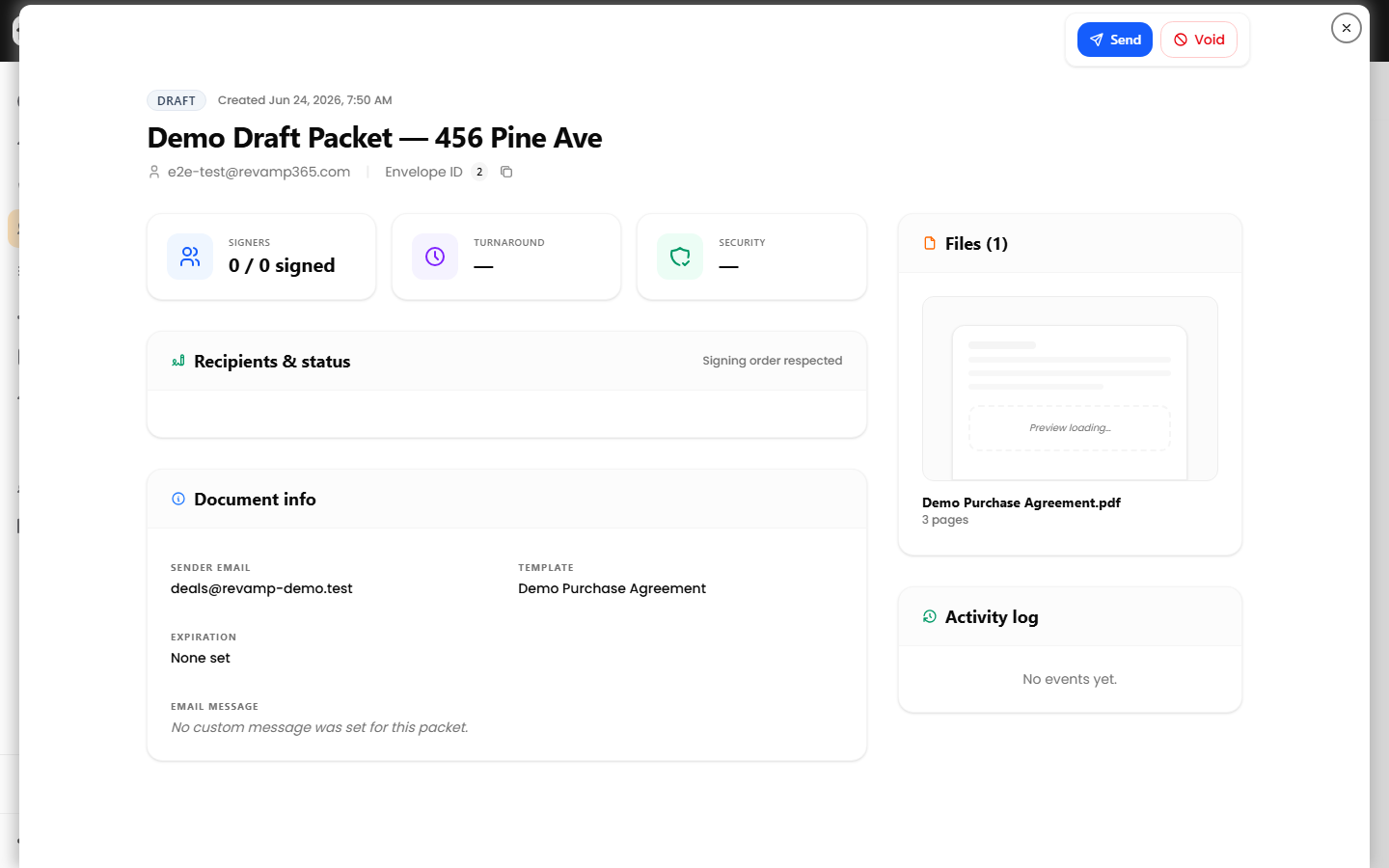Screen dimensions: 1389x868
Task: Click the DRAFT status badge
Action: pyautogui.click(x=177, y=100)
